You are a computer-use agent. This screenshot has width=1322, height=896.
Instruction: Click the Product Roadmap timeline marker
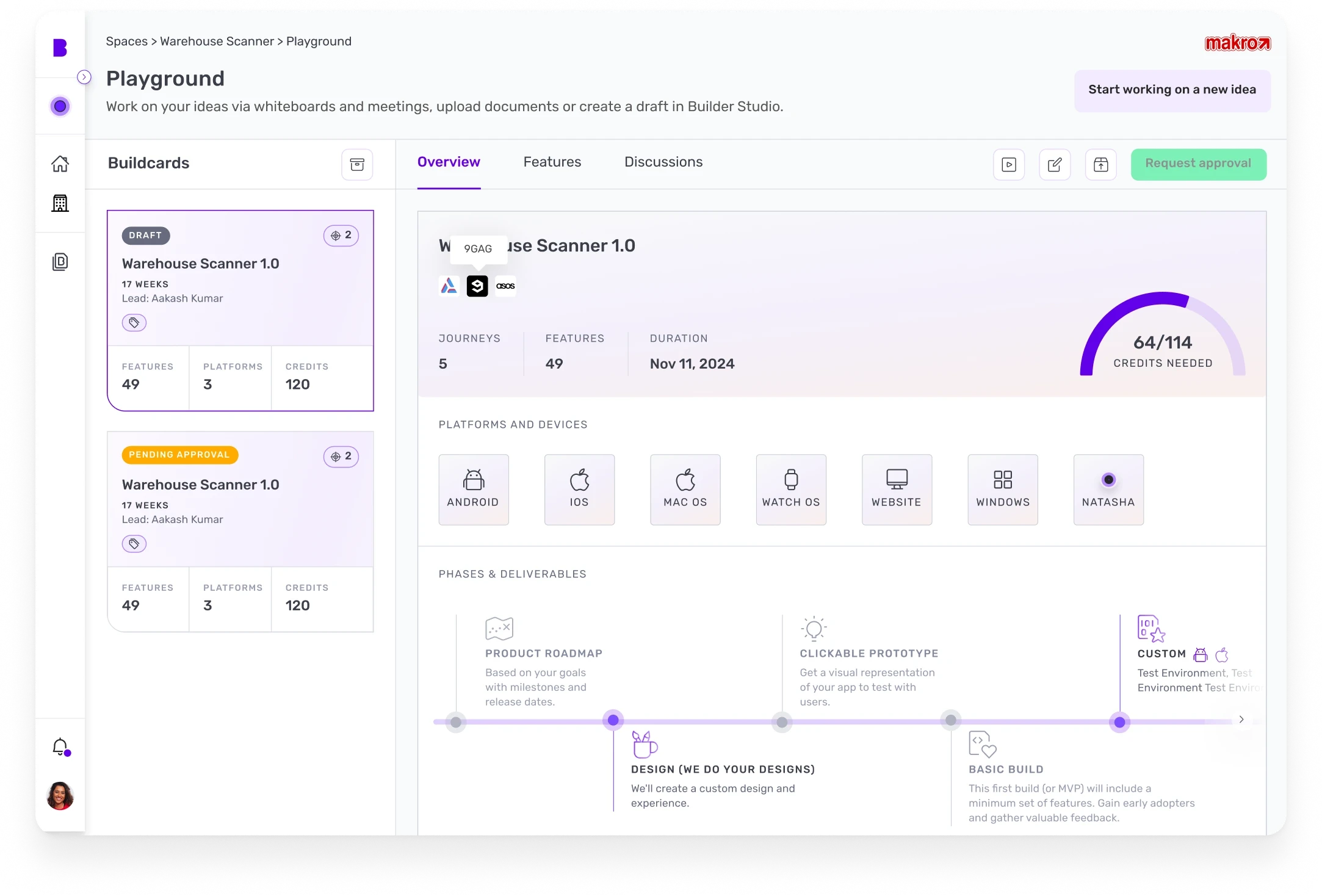pyautogui.click(x=456, y=723)
